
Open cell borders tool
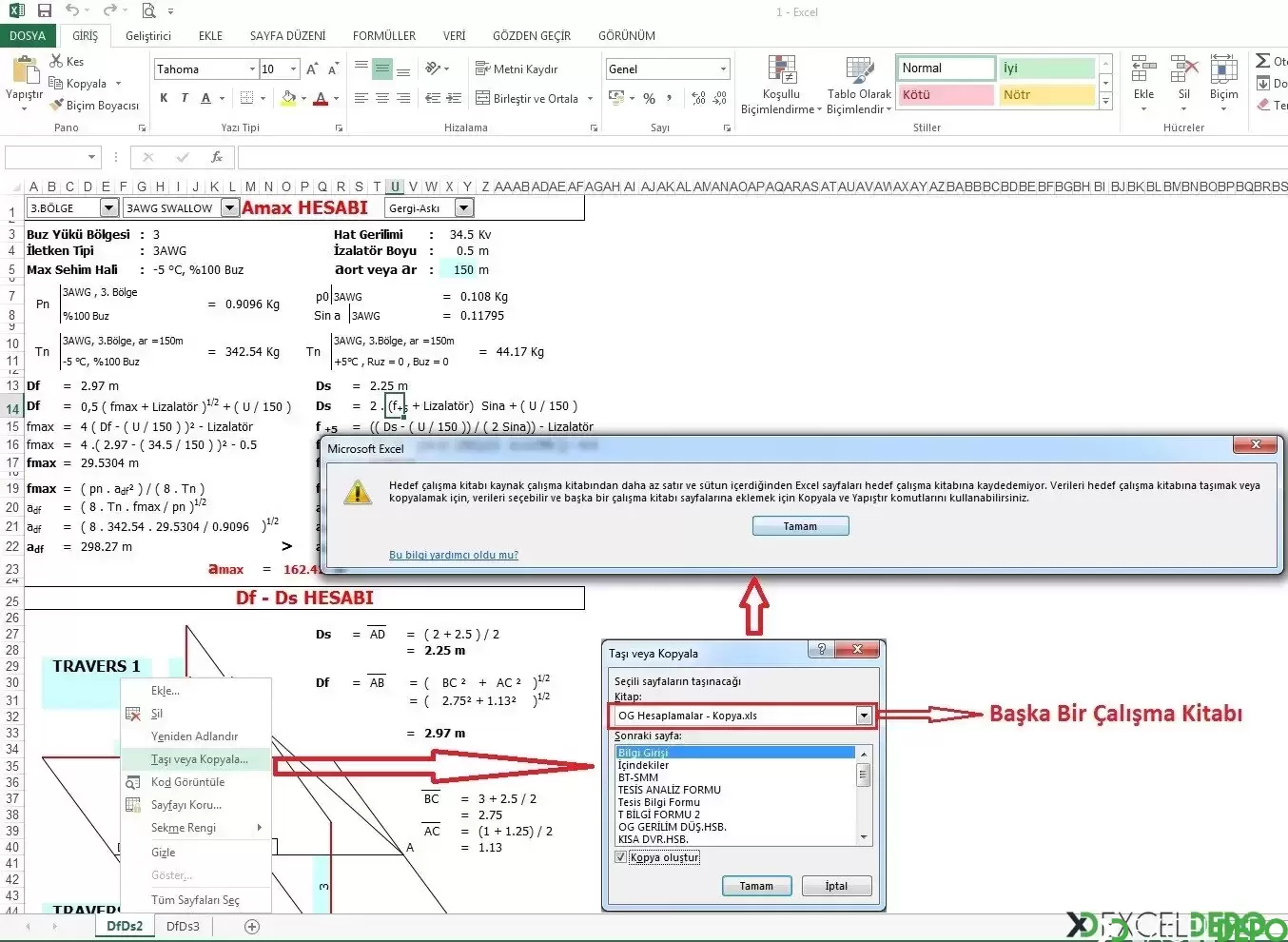point(247,98)
